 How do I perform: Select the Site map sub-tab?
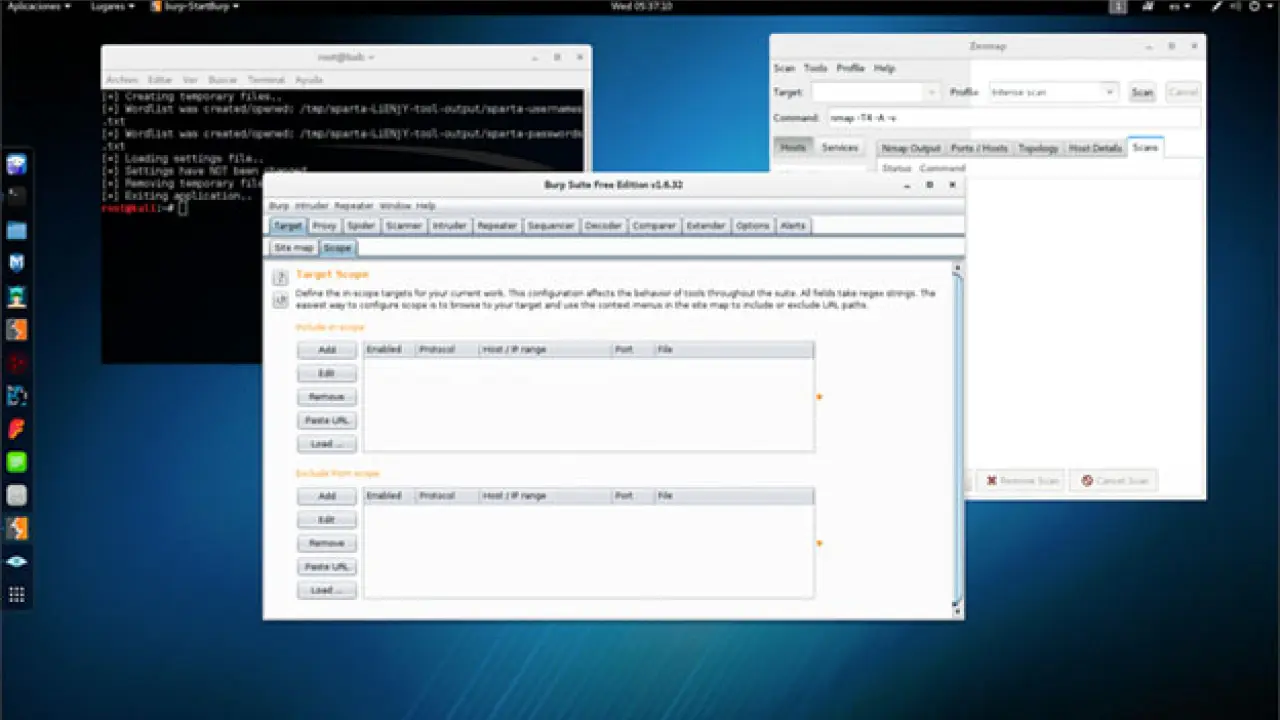294,248
